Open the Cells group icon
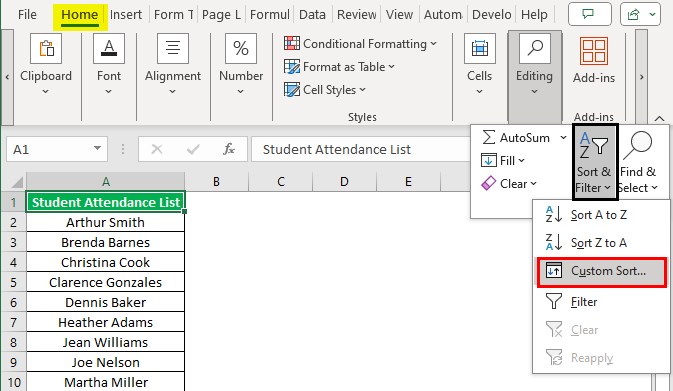673x391 pixels. (479, 48)
